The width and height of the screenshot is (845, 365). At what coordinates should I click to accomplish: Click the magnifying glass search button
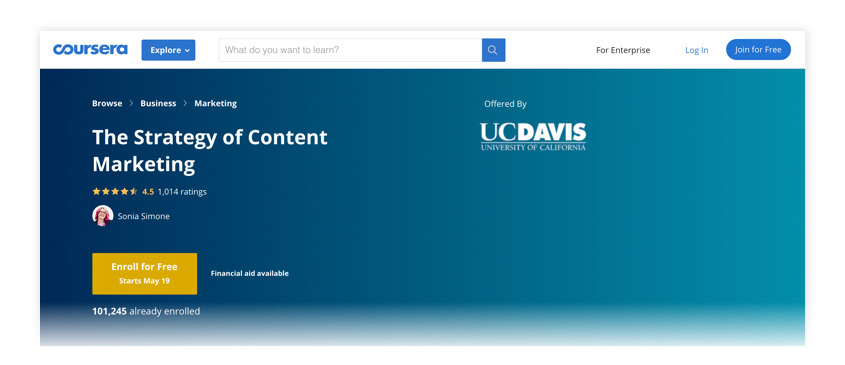[493, 50]
